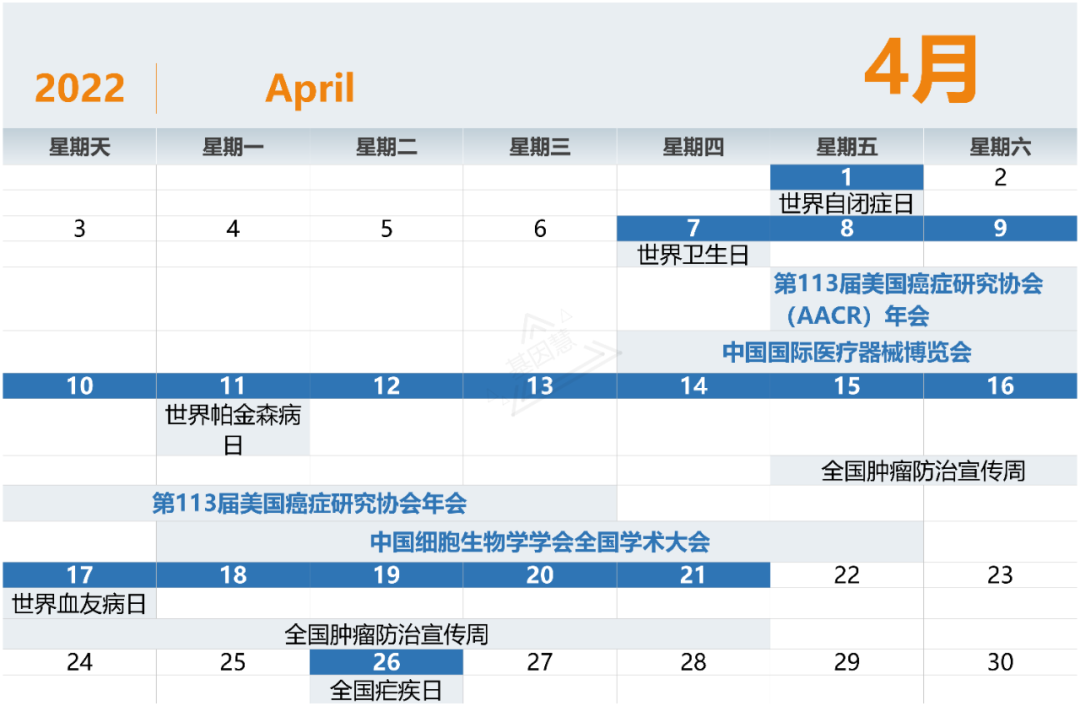Image resolution: width=1080 pixels, height=706 pixels.
Task: Select the 世界血友病日 event label
Action: click(79, 604)
